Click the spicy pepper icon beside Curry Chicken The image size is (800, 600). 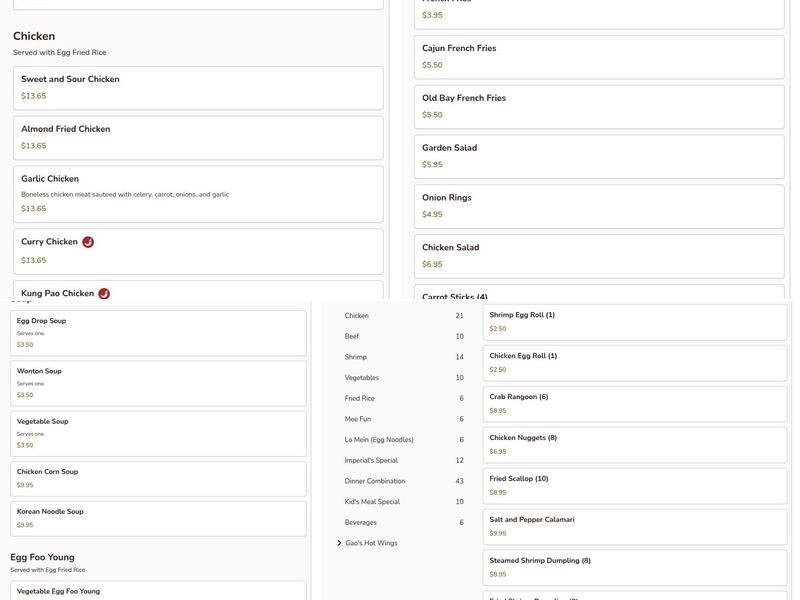88,242
